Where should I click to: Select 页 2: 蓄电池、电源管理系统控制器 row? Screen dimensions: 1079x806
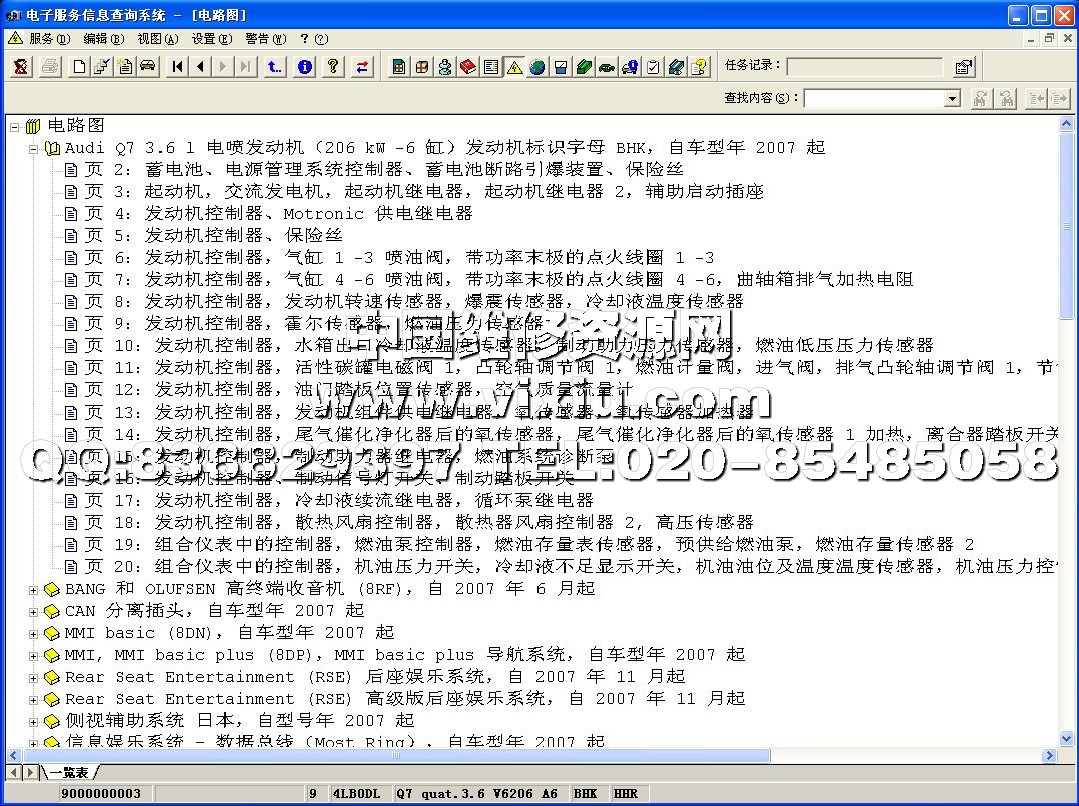[374, 169]
